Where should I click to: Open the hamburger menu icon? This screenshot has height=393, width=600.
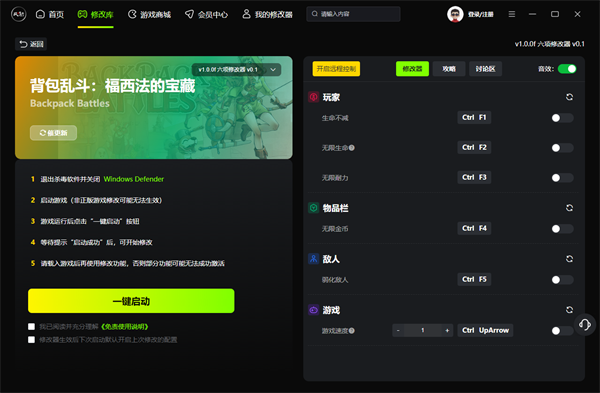click(512, 14)
